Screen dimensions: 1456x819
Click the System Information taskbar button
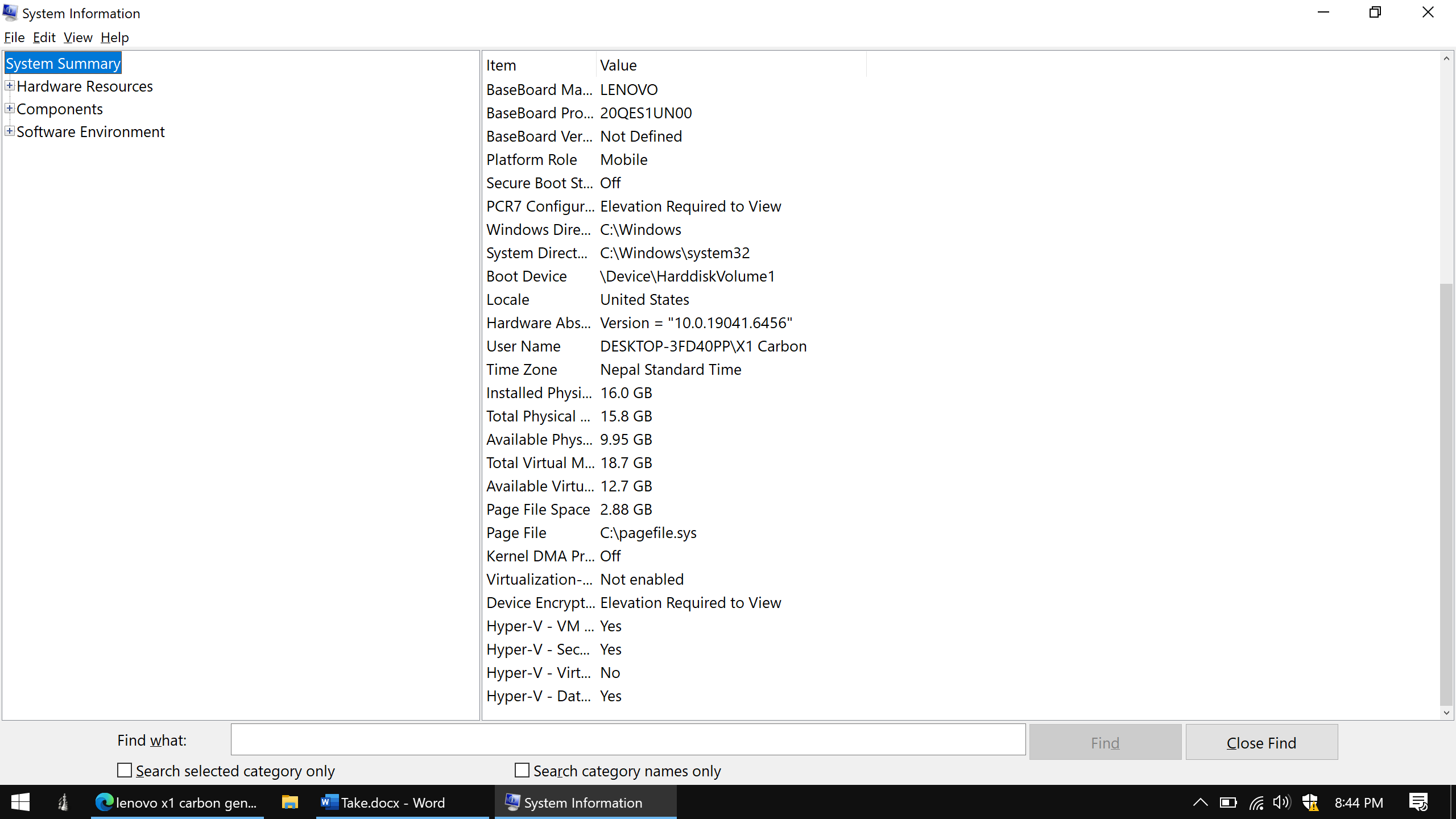click(586, 803)
